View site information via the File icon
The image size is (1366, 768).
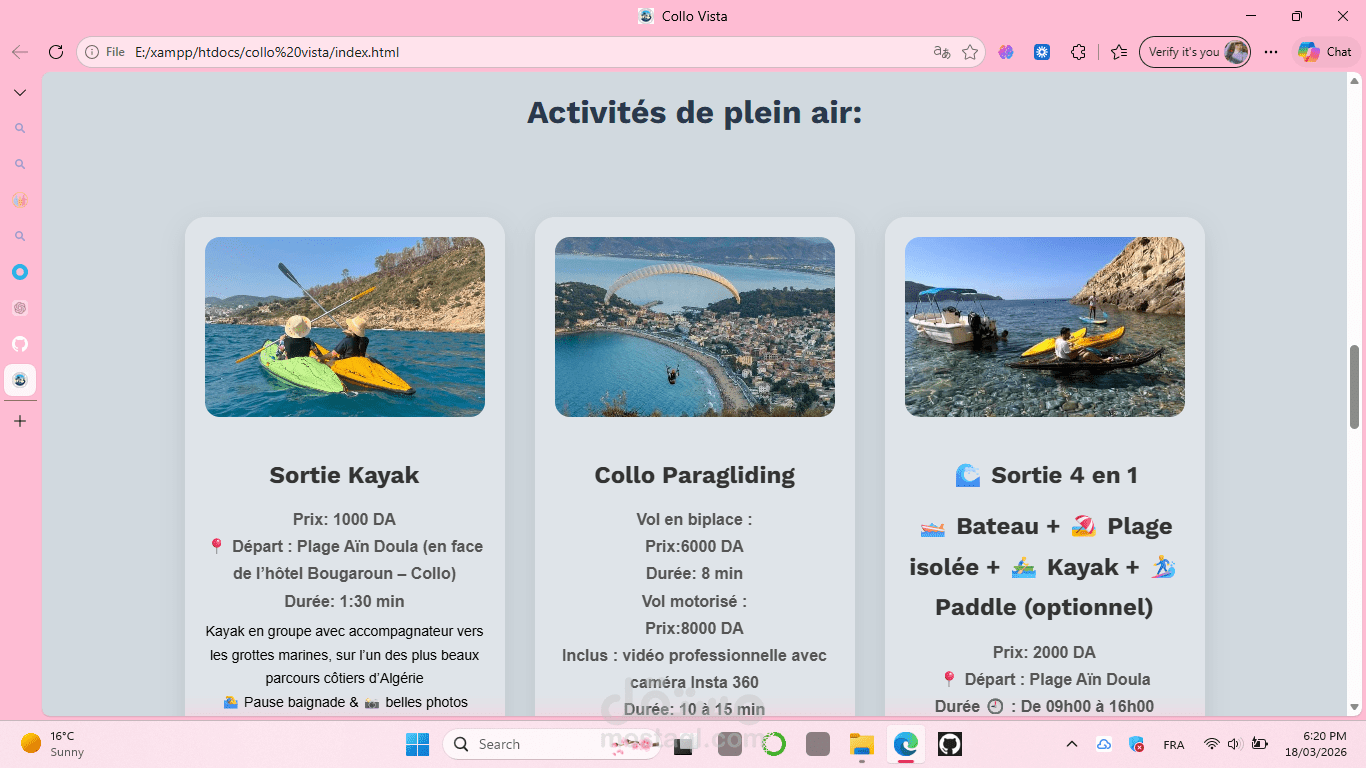pyautogui.click(x=105, y=52)
